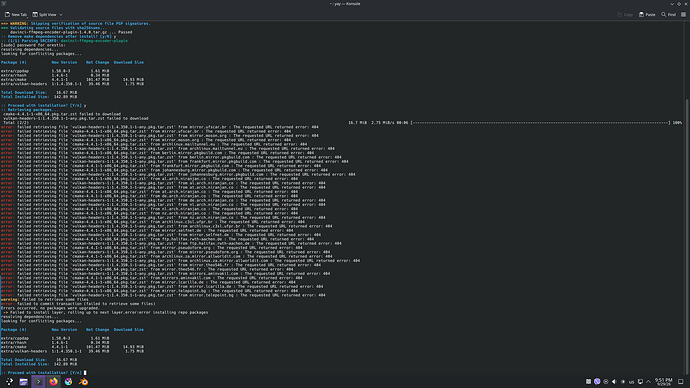Open the application launcher on the taskbar
Viewport: 690px width, 388px height.
pyautogui.click(x=9, y=382)
